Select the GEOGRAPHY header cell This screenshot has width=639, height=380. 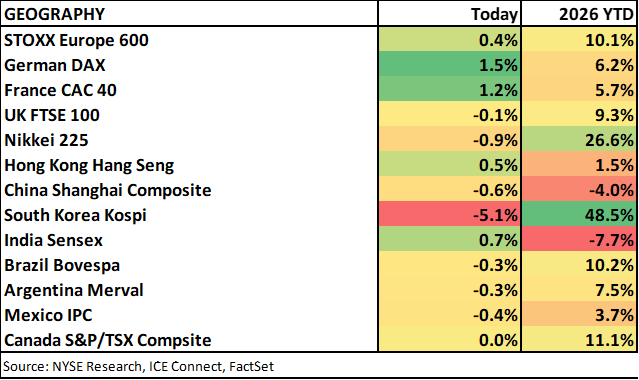(x=189, y=14)
